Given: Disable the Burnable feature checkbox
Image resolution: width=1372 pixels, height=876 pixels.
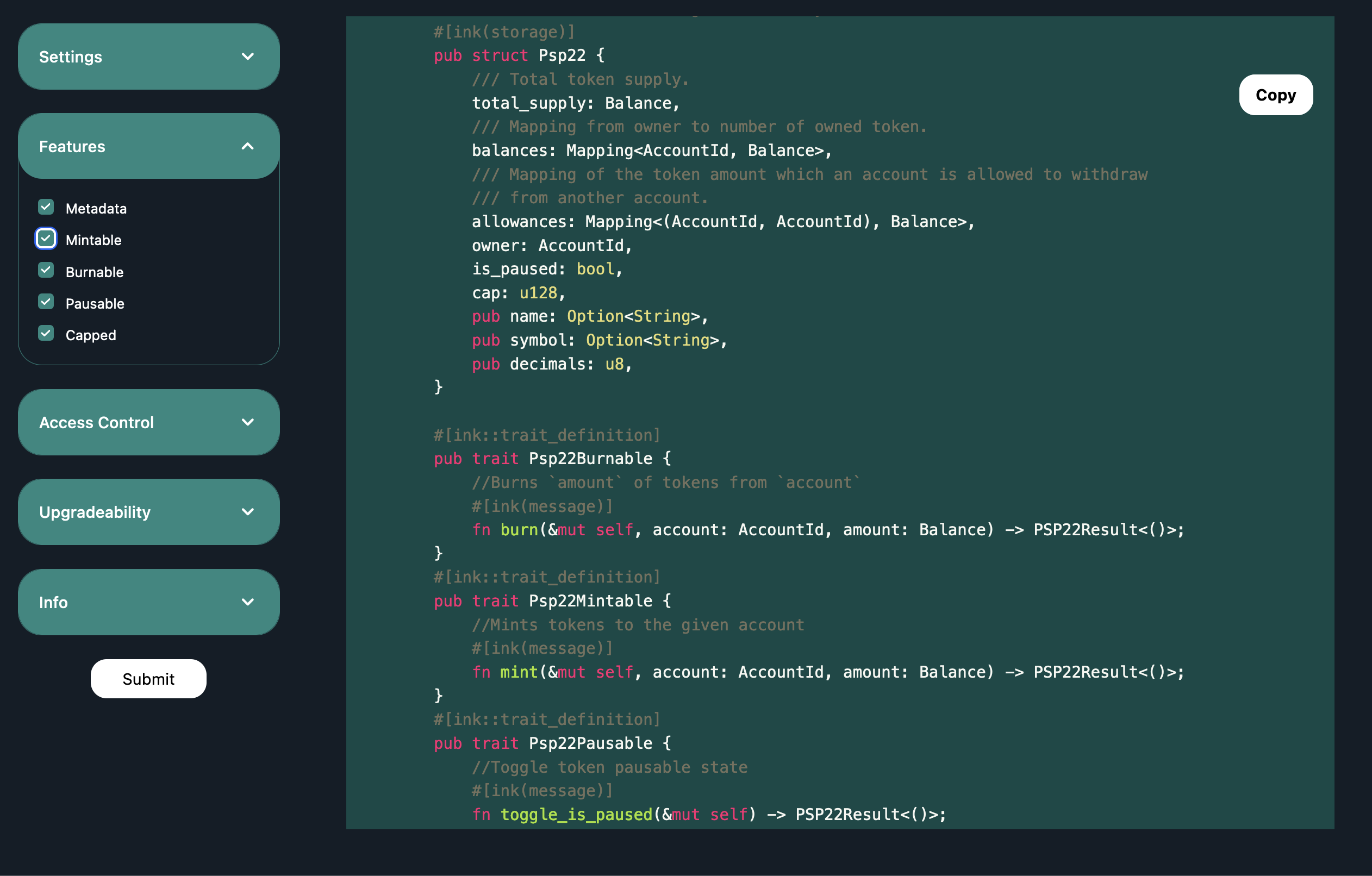Looking at the screenshot, I should (x=46, y=271).
